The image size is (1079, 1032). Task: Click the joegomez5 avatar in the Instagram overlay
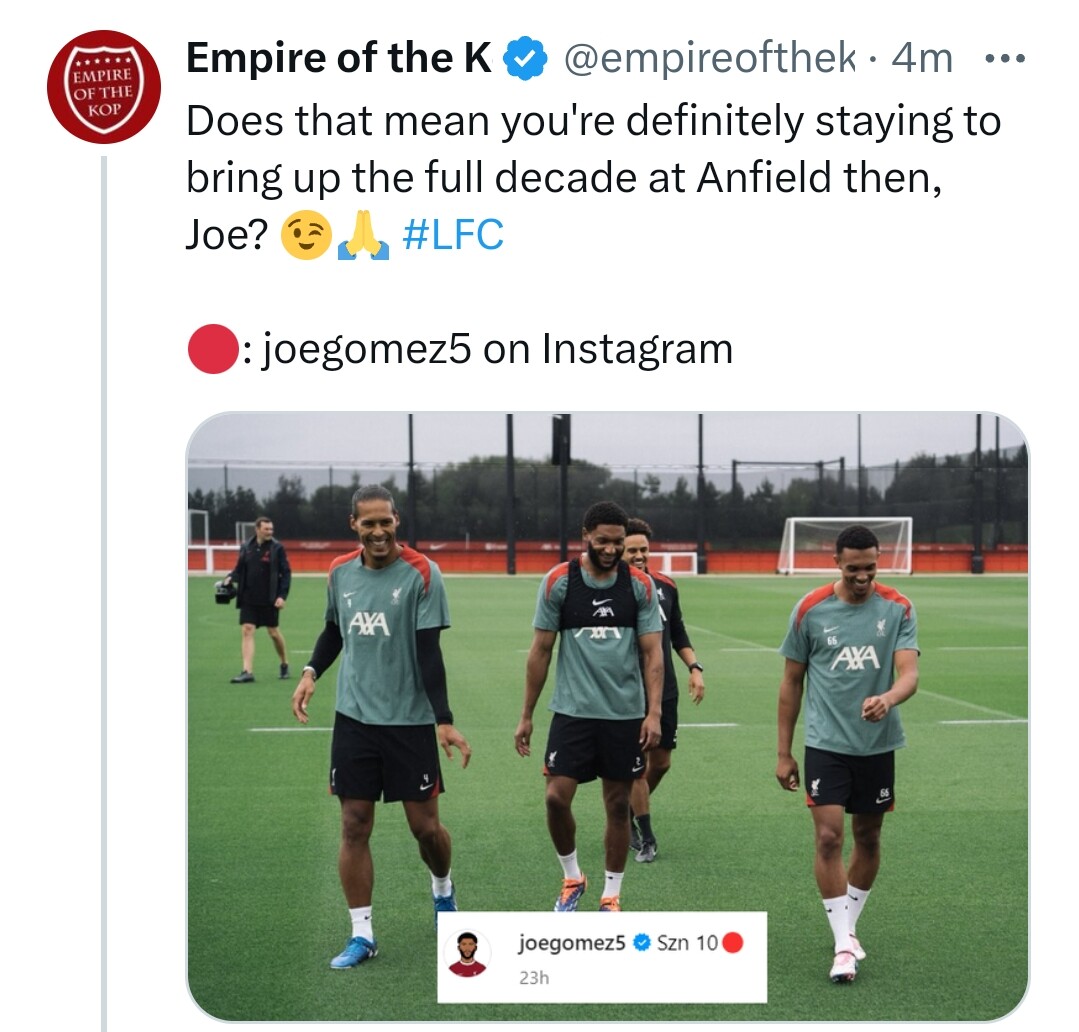466,954
